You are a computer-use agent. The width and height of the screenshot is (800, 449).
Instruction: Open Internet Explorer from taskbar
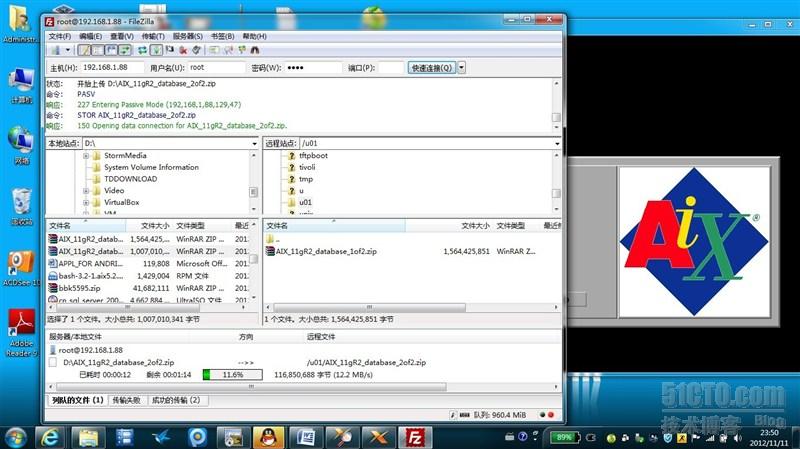[x=50, y=437]
